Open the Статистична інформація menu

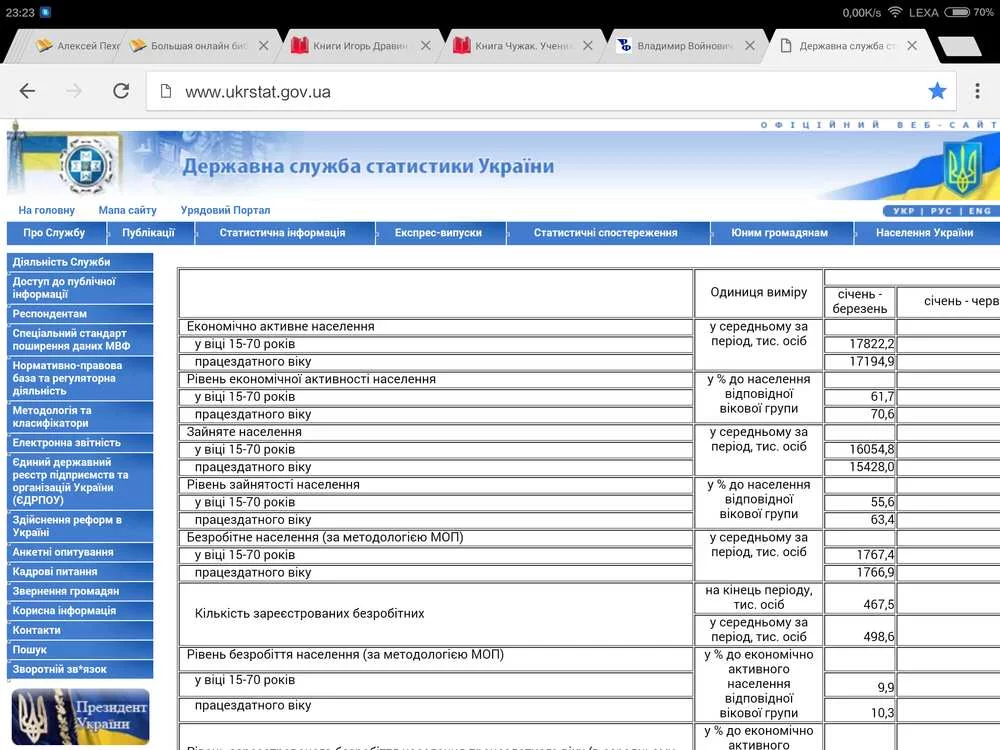283,233
